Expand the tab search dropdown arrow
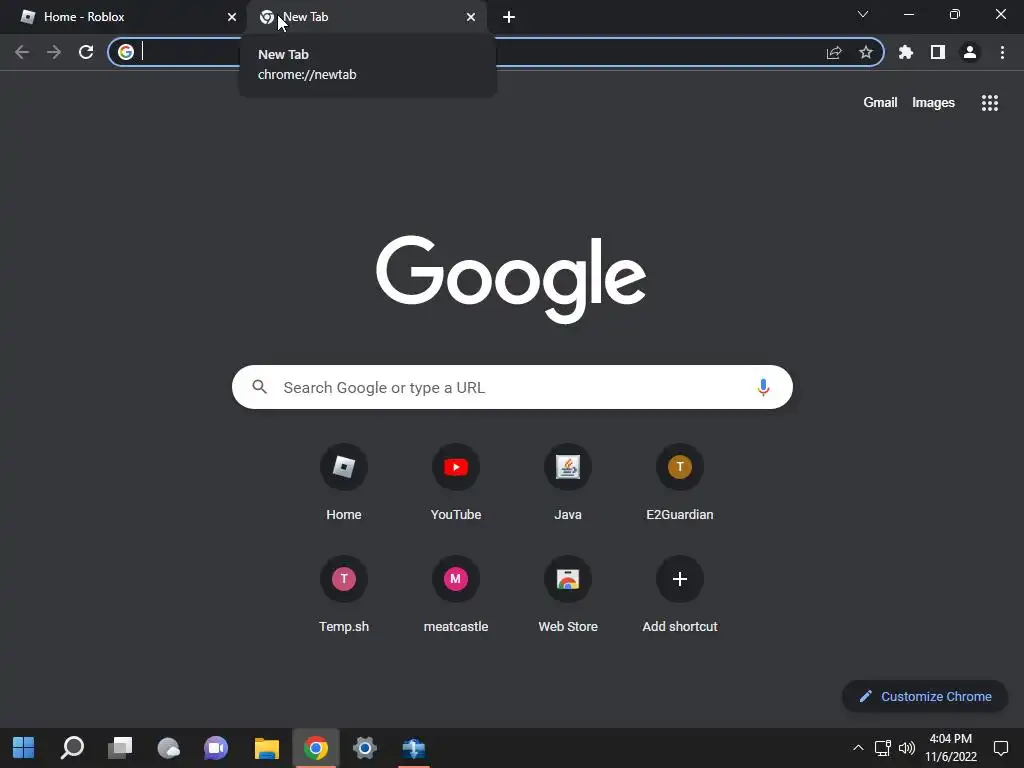Screen dimensions: 1024x768 click(863, 14)
